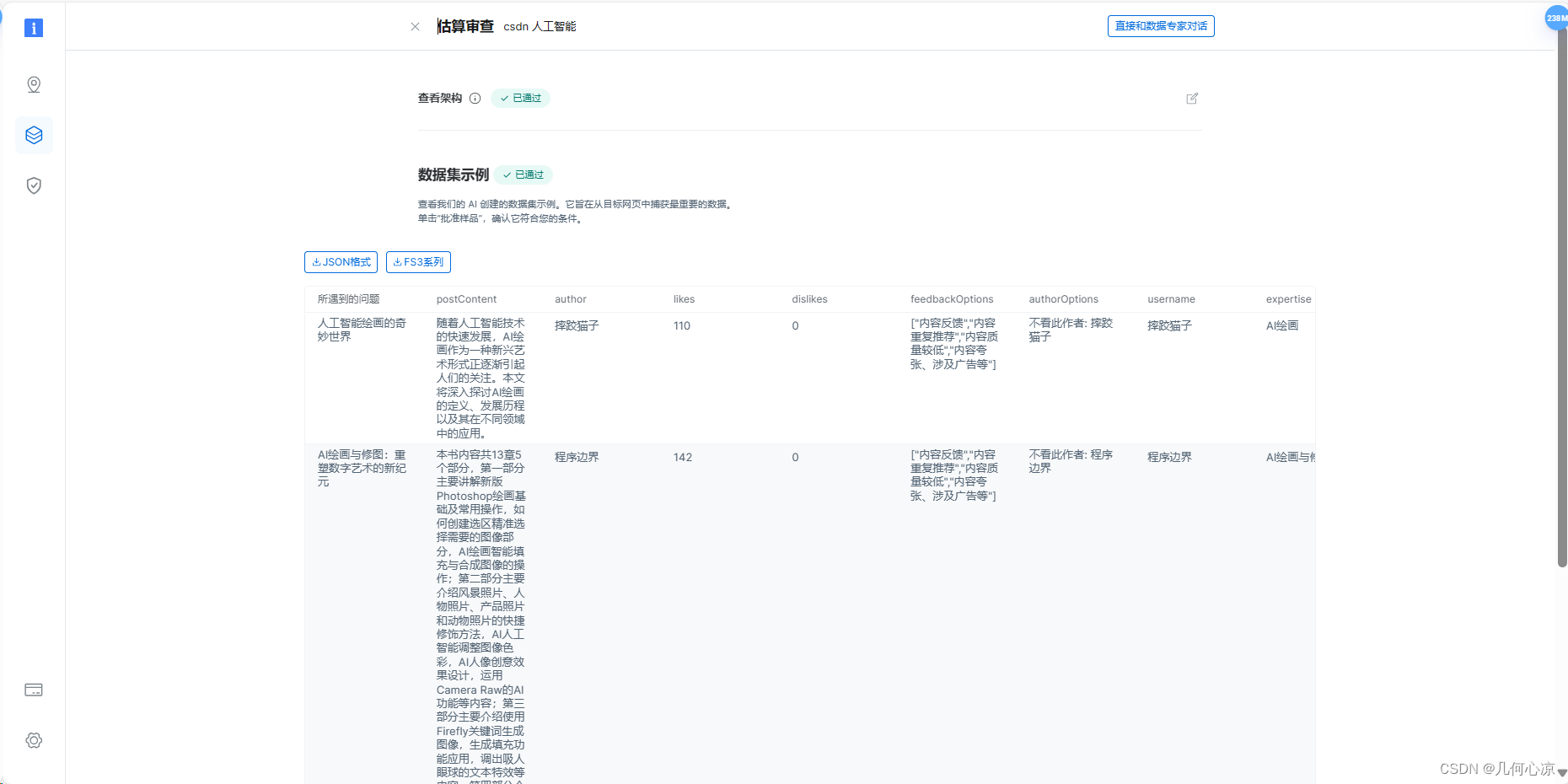The image size is (1568, 784).
Task: Click the likes value 142
Action: tap(683, 458)
